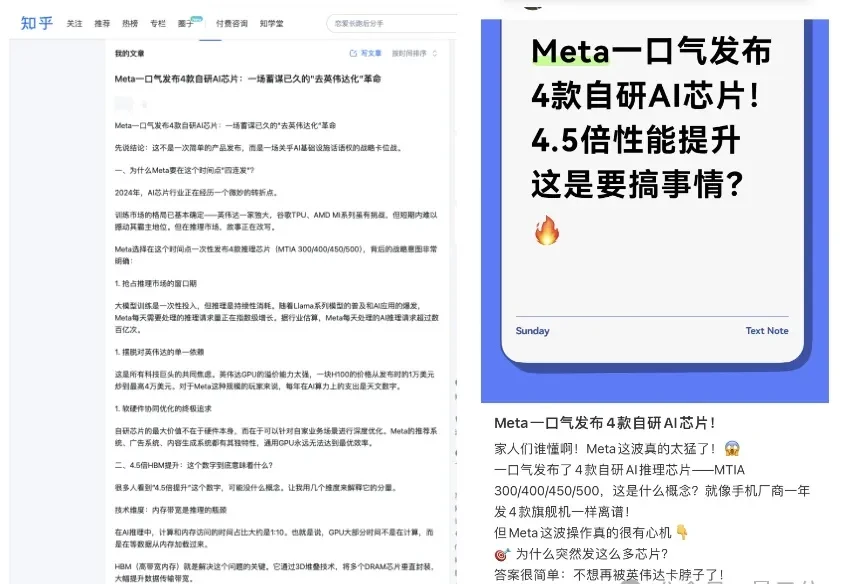Screen dimensions: 848x584
Task: Switch to the 推荐 tab
Action: pyautogui.click(x=102, y=23)
